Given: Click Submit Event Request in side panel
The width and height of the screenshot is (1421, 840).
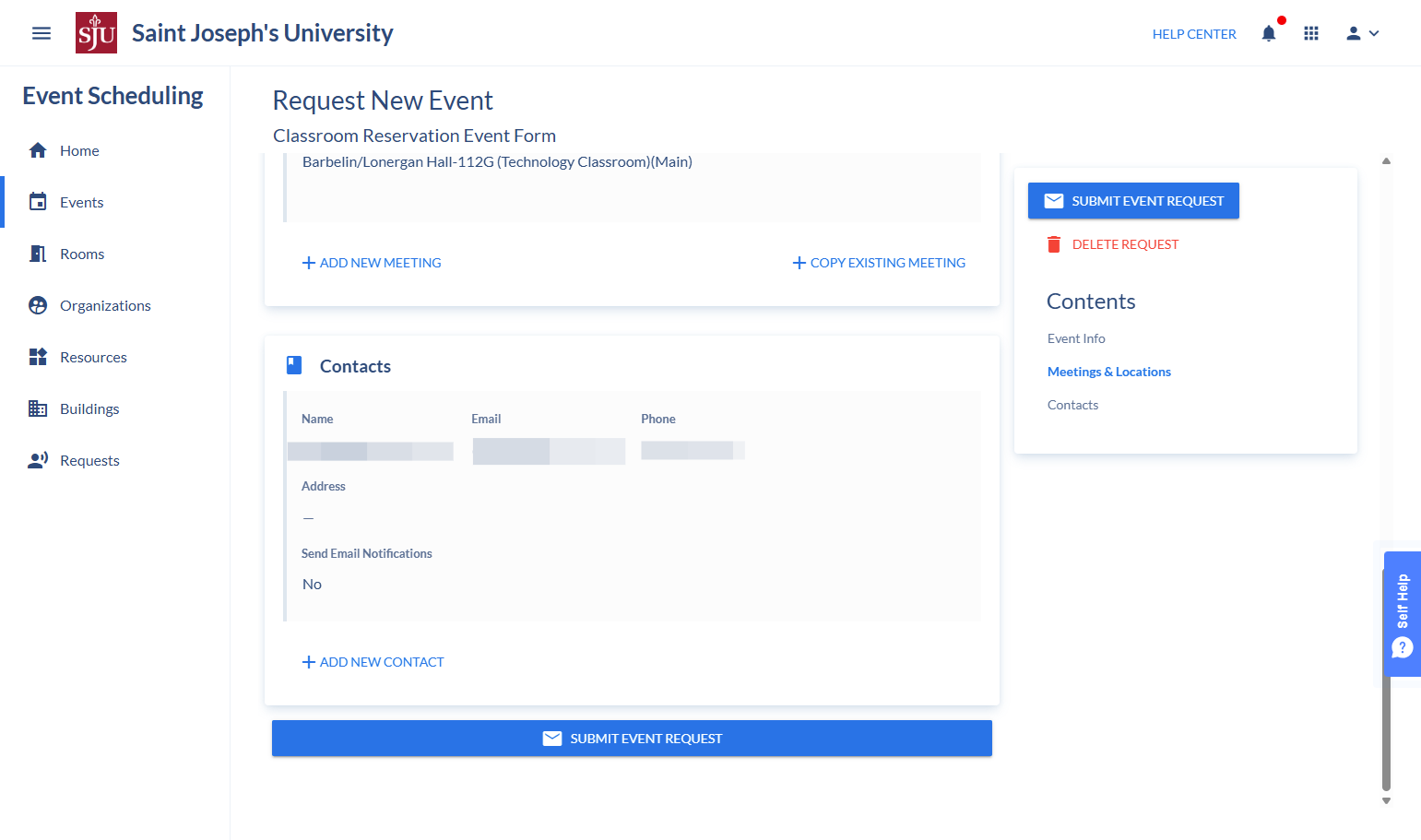Looking at the screenshot, I should (1133, 201).
